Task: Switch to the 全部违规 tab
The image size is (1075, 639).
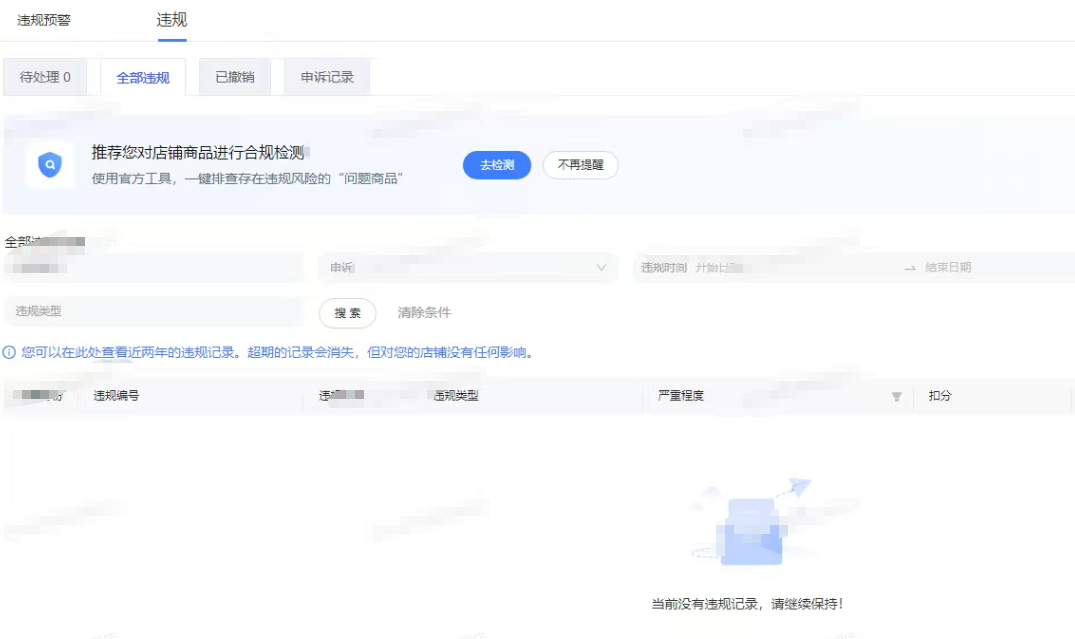Action: (143, 78)
